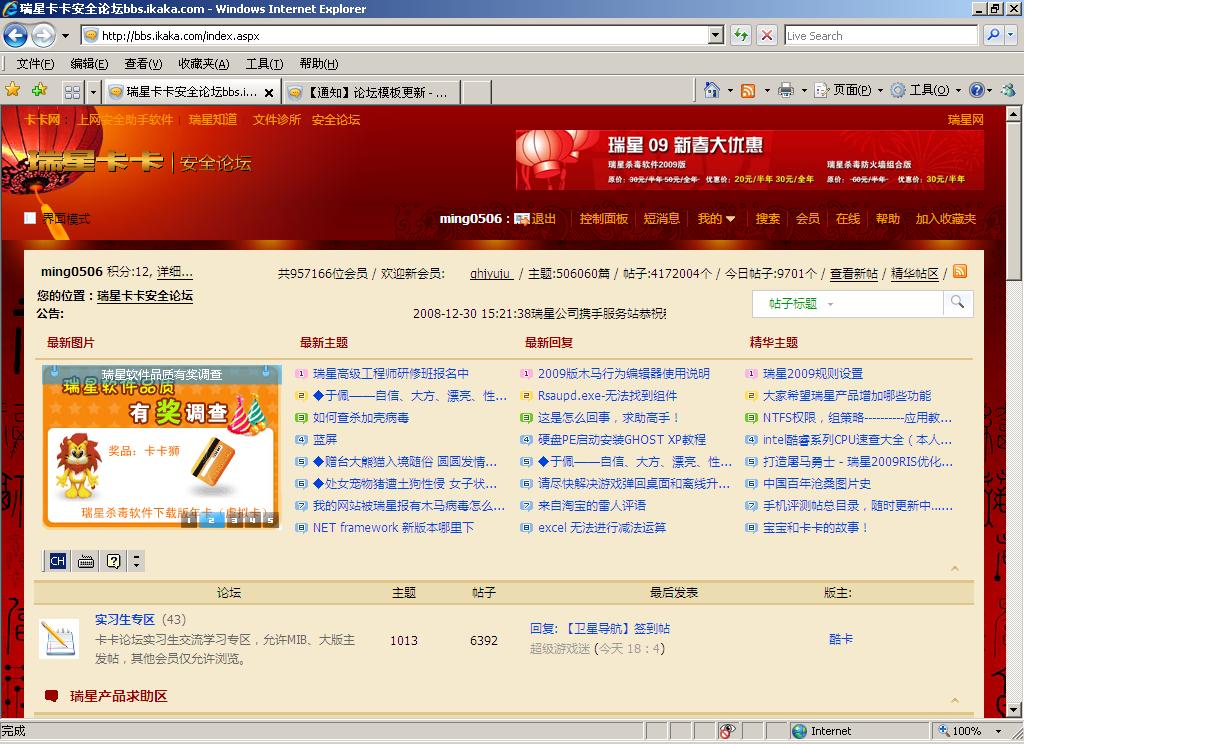Open the new blank tab button
This screenshot has height=744, width=1211.
(x=477, y=92)
